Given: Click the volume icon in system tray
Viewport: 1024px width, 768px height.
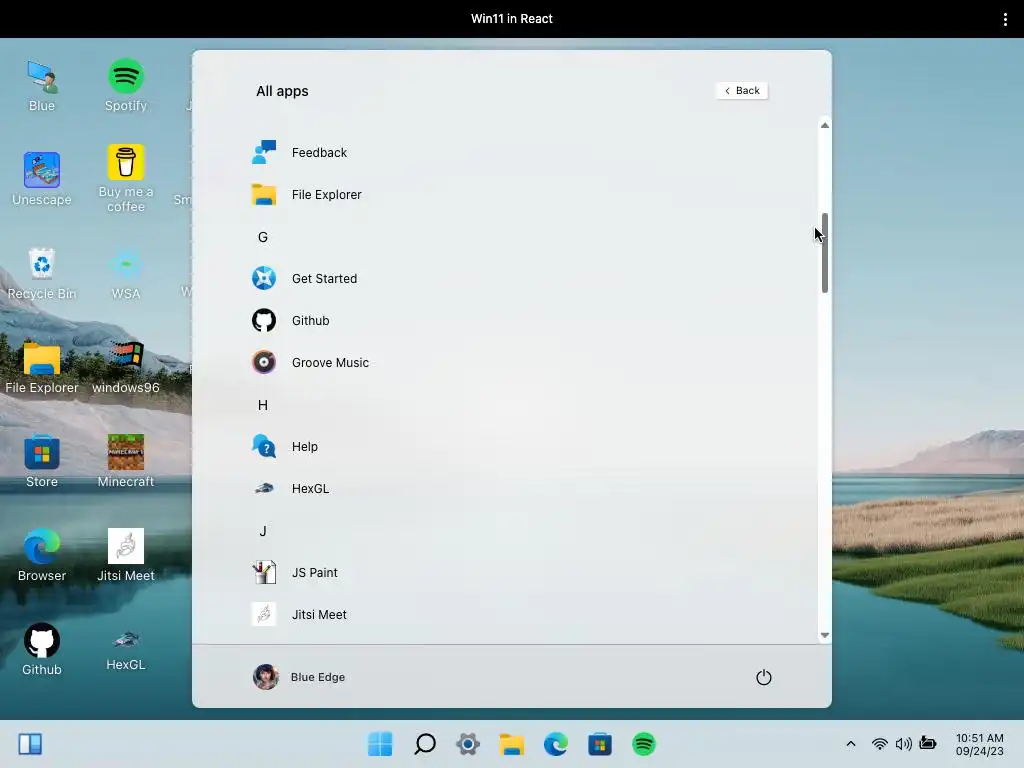Looking at the screenshot, I should 904,744.
